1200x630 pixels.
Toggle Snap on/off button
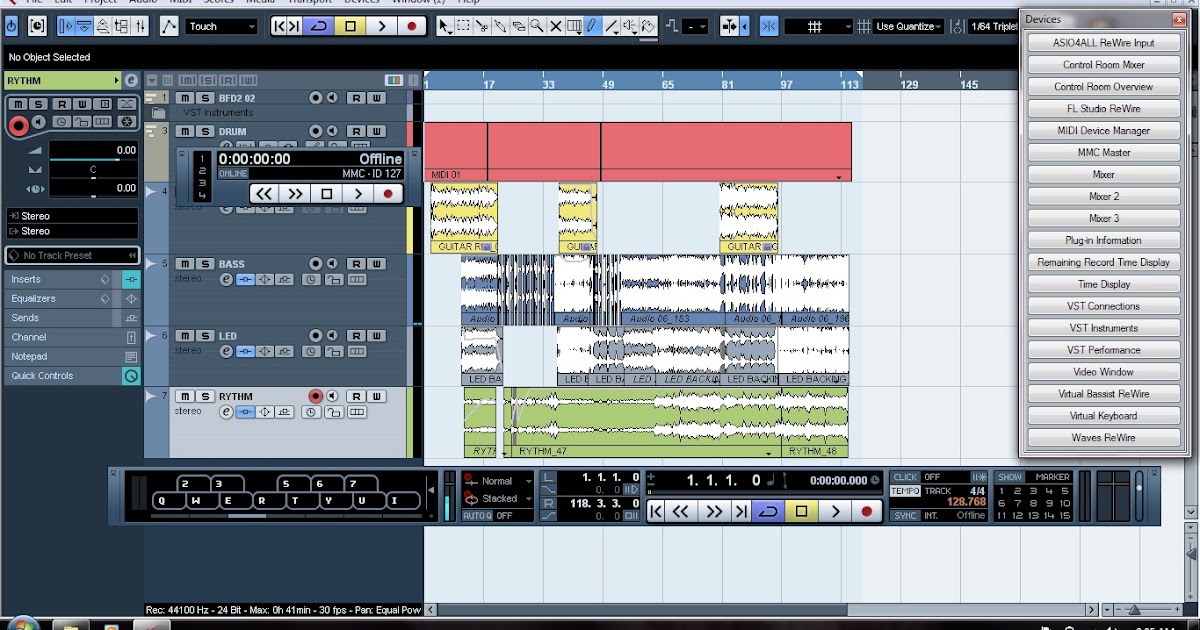tap(770, 27)
